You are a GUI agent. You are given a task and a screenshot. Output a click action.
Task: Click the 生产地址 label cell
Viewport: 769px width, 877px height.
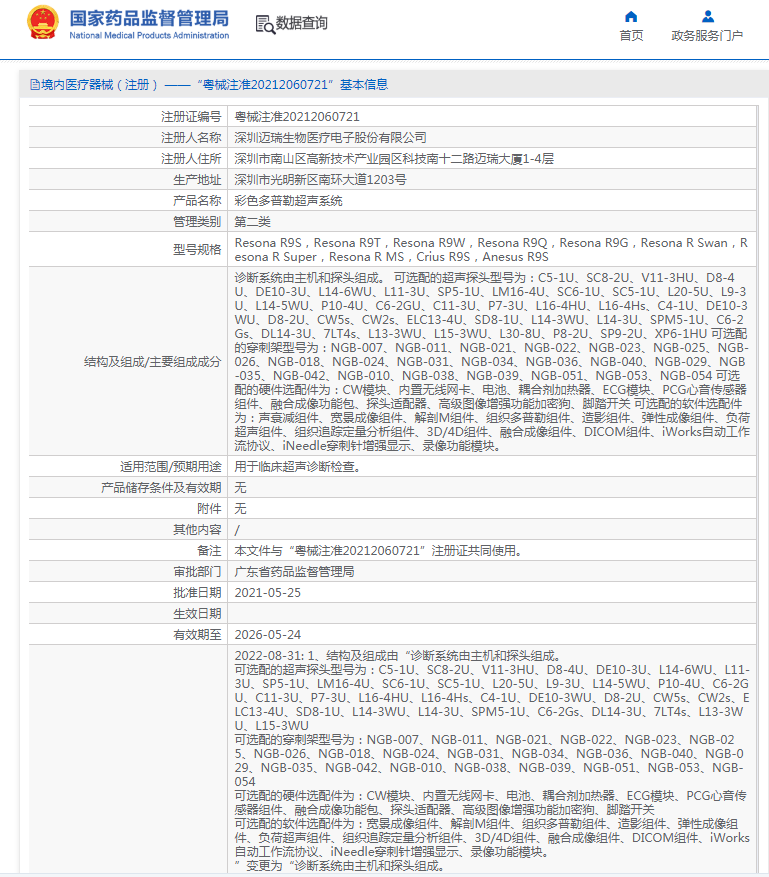[x=129, y=180]
